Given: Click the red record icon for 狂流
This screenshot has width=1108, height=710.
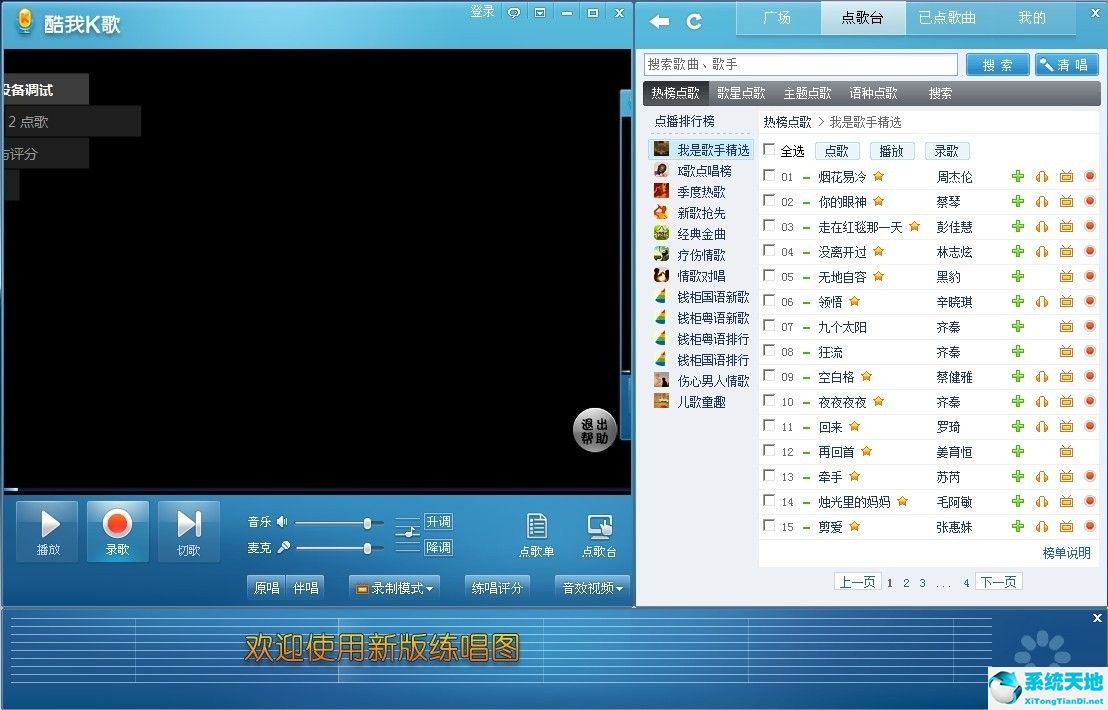Looking at the screenshot, I should pyautogui.click(x=1089, y=351).
